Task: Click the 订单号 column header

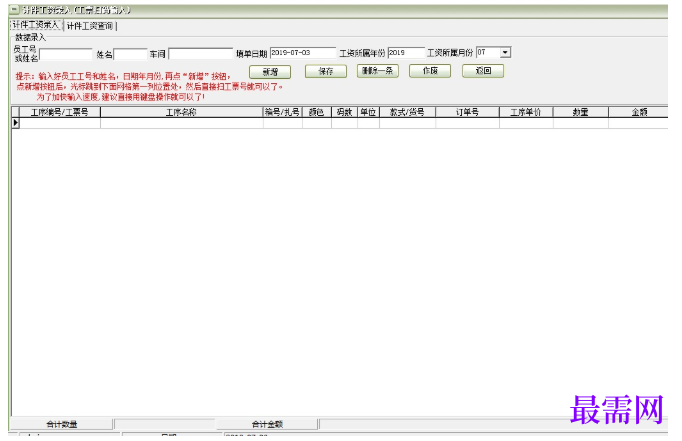Action: click(x=468, y=112)
